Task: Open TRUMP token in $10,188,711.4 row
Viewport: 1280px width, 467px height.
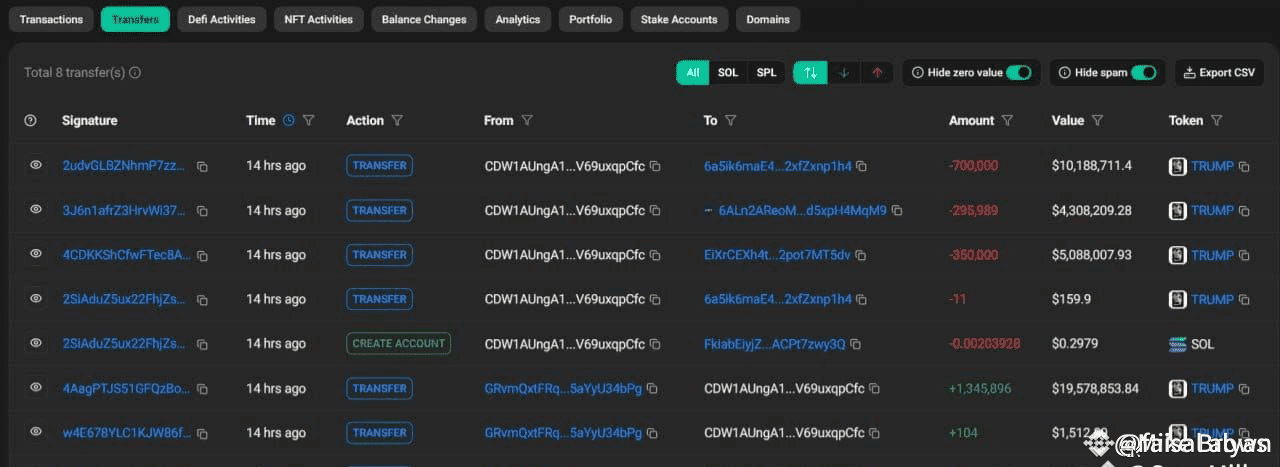Action: click(1212, 166)
